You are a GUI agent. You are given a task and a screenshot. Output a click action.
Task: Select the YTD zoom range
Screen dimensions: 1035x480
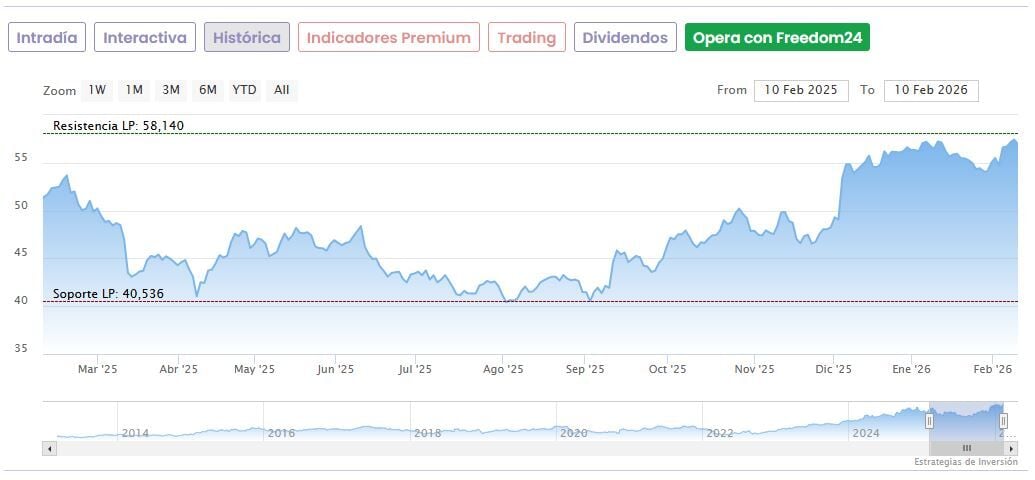coord(245,90)
